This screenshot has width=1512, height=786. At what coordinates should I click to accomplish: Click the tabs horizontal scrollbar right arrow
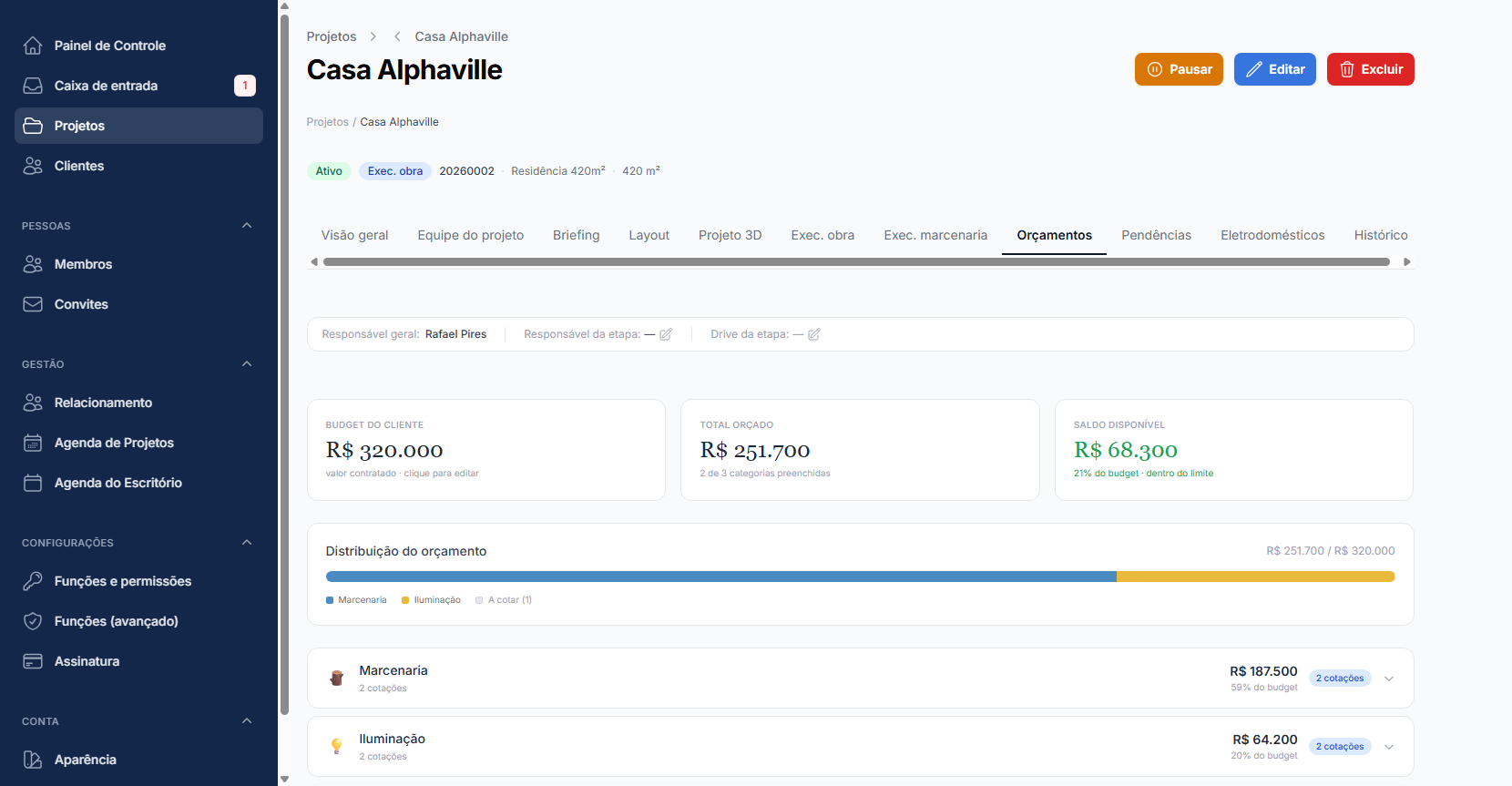click(1407, 262)
